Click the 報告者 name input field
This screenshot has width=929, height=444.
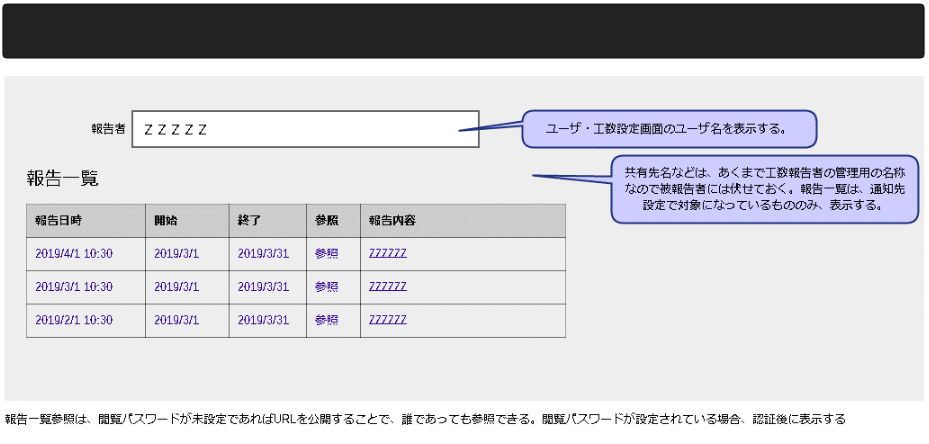pyautogui.click(x=305, y=129)
